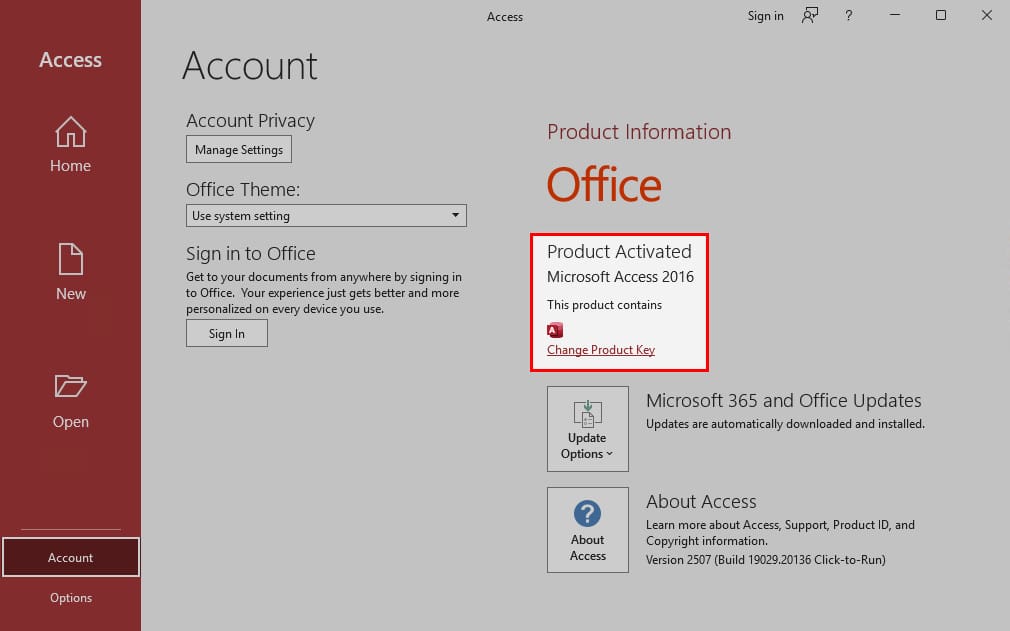Viewport: 1010px width, 631px height.
Task: Select the Account tab in sidebar
Action: tap(70, 558)
